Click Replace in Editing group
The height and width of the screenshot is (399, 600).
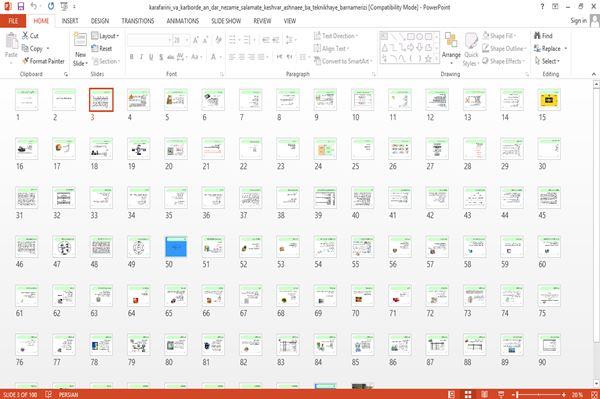548,49
